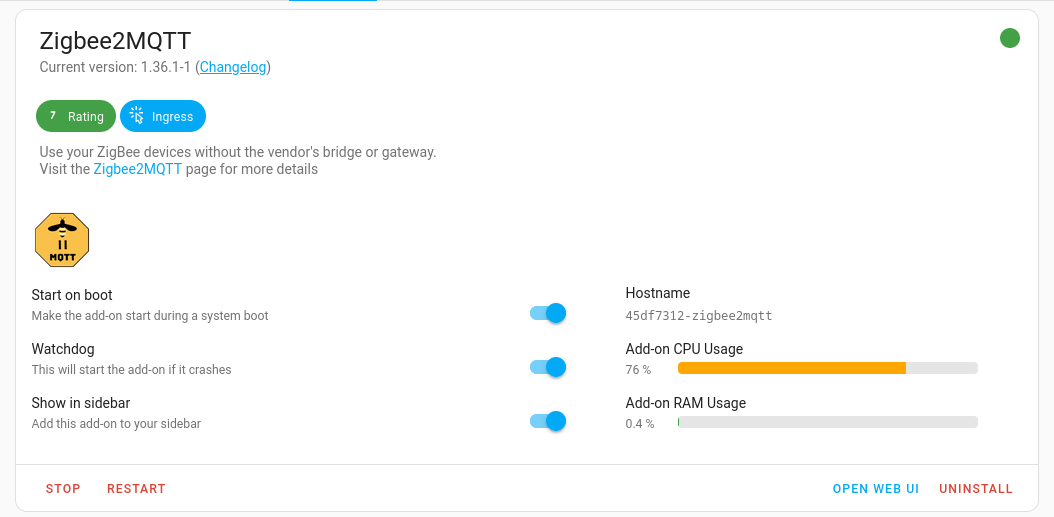
Task: Click the blue Ingress chip
Action: coord(163,116)
